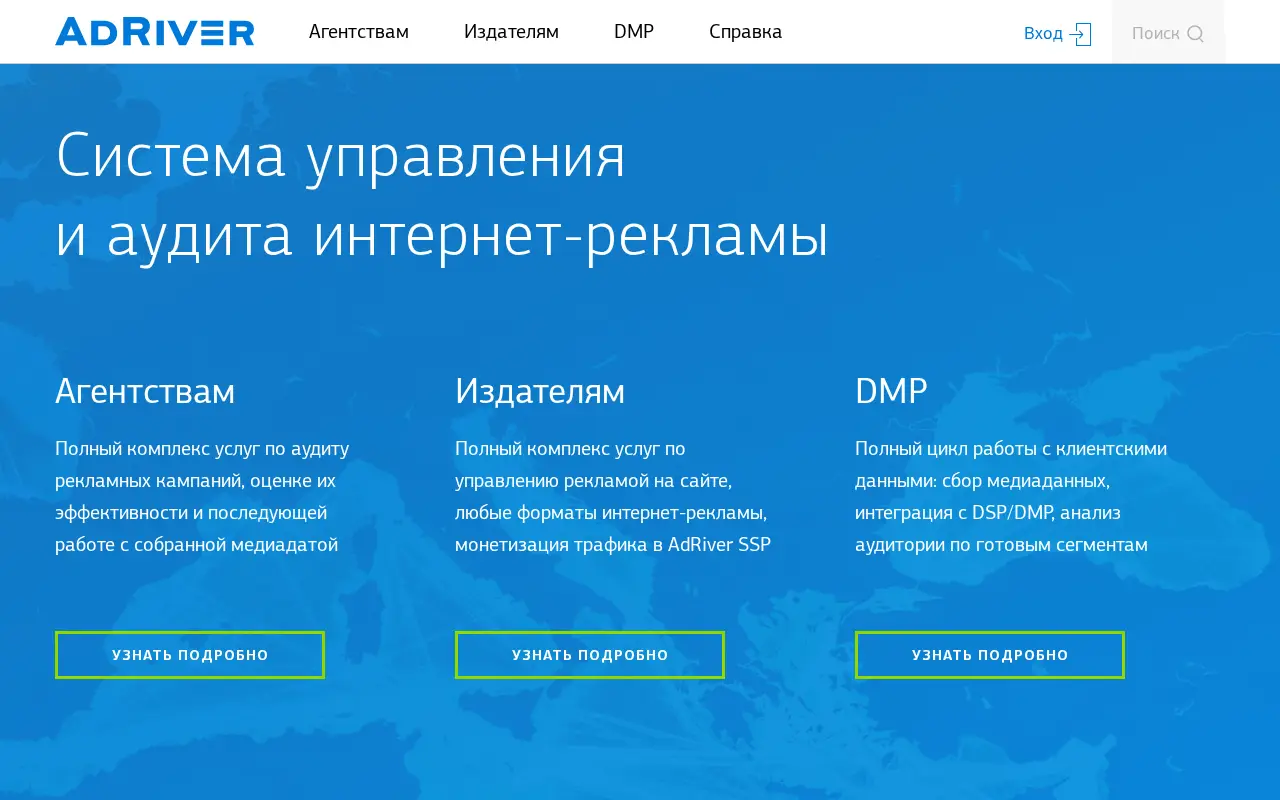This screenshot has width=1280, height=800.
Task: Click text 'Полный цикл работы с клиентскими'
Action: coord(1011,449)
